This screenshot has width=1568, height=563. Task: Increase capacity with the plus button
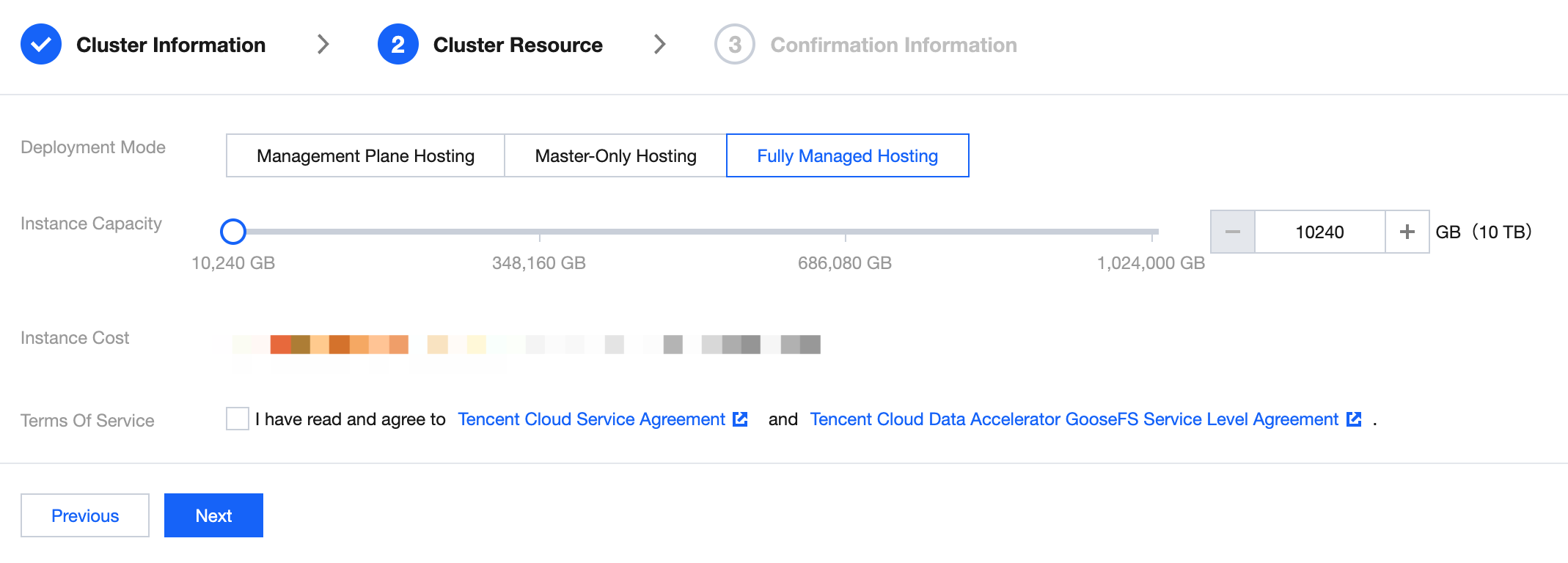1407,232
